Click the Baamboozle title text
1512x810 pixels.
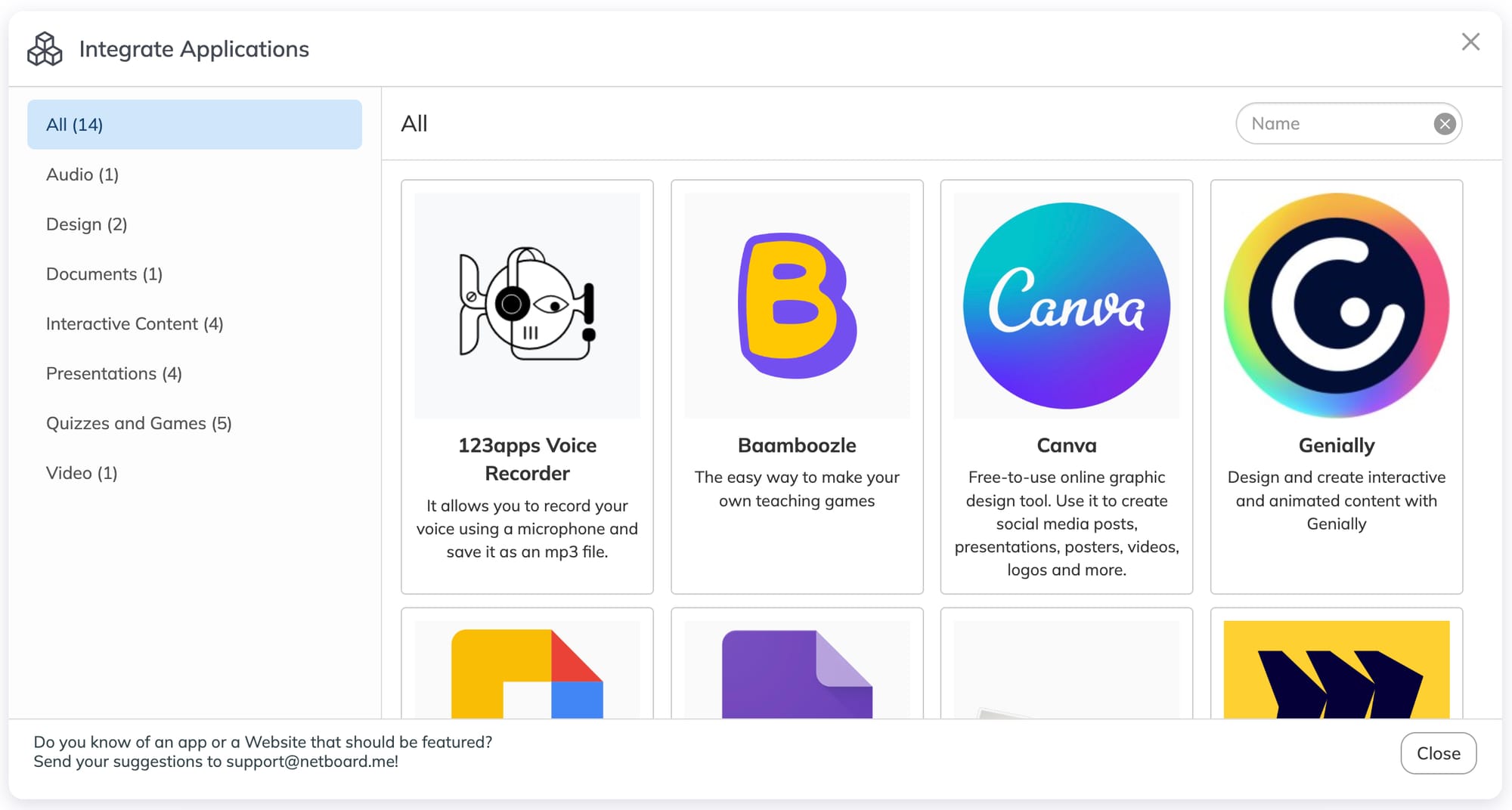797,446
